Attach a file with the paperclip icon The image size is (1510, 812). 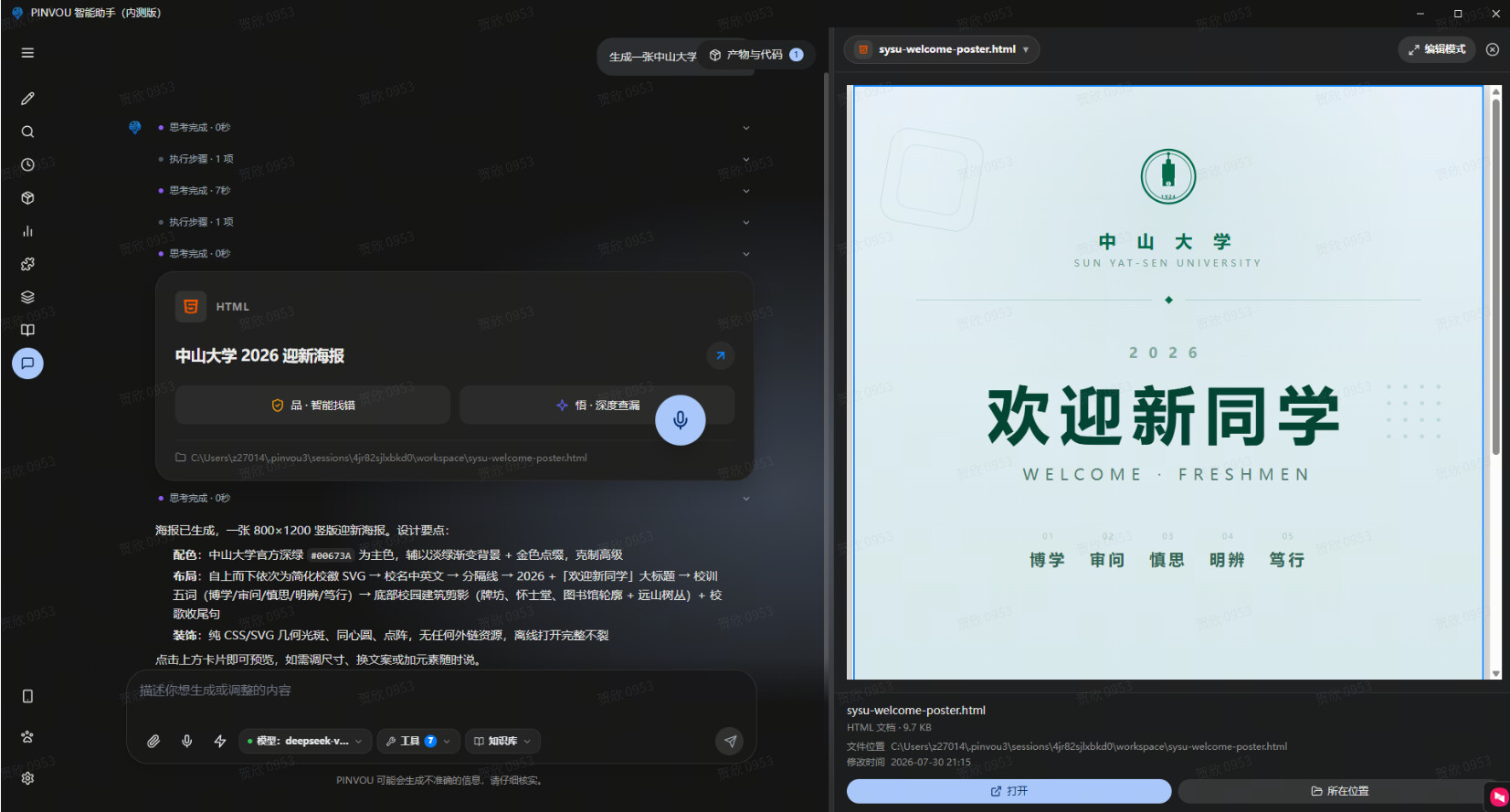point(153,741)
